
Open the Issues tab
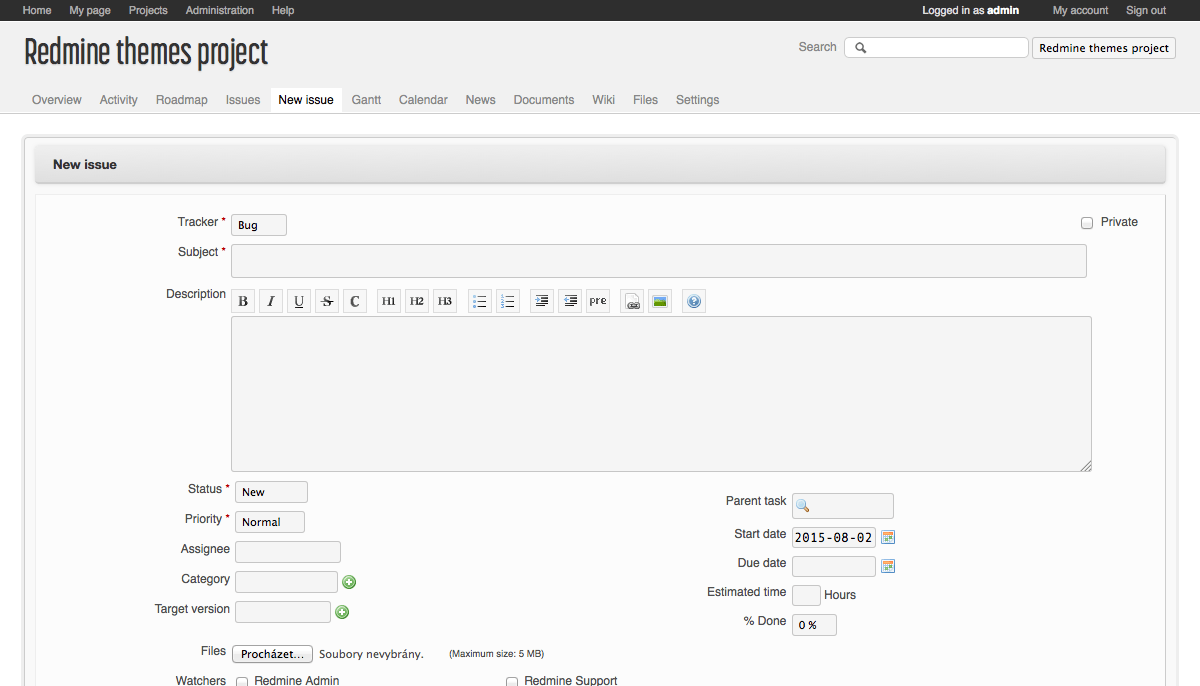243,100
